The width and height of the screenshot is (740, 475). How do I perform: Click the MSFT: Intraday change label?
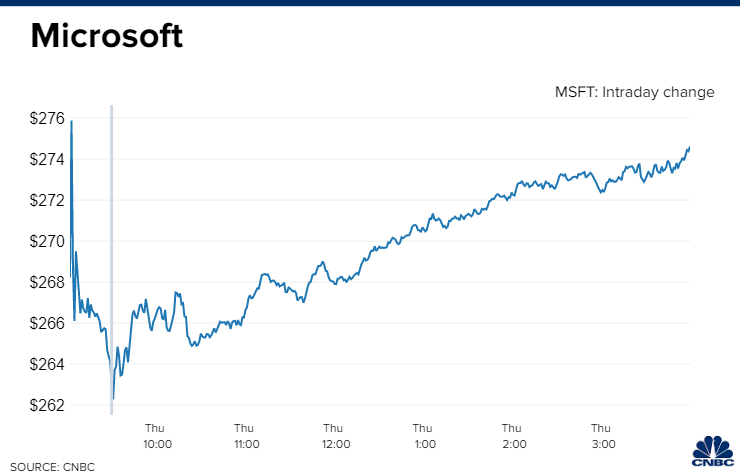[x=635, y=92]
